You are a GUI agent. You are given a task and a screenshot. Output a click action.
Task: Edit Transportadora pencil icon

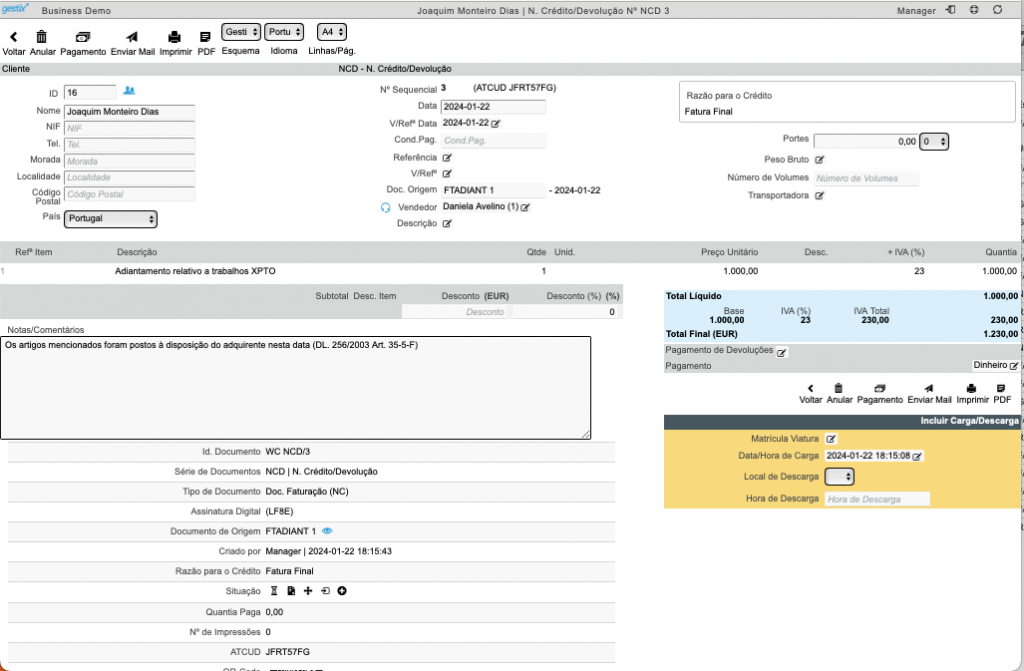tap(820, 195)
